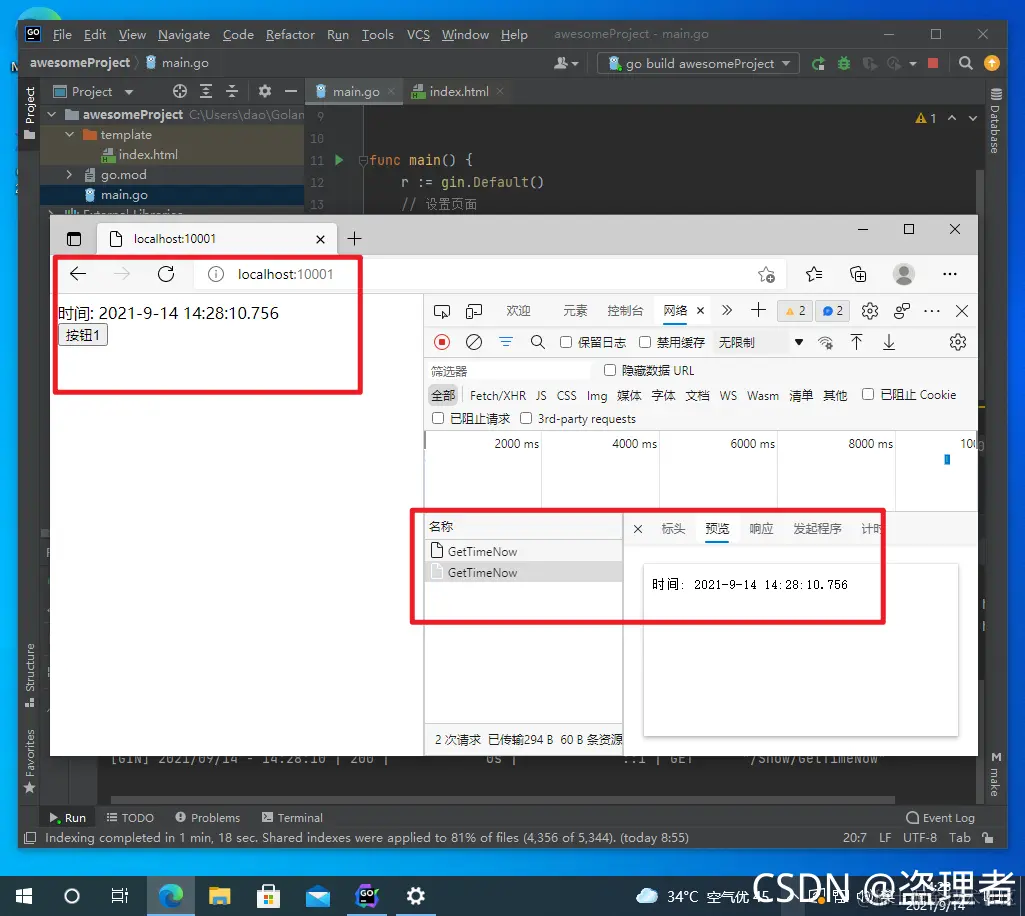Viewport: 1025px width, 916px height.
Task: Enable the 保留日志 checkbox
Action: tap(567, 341)
